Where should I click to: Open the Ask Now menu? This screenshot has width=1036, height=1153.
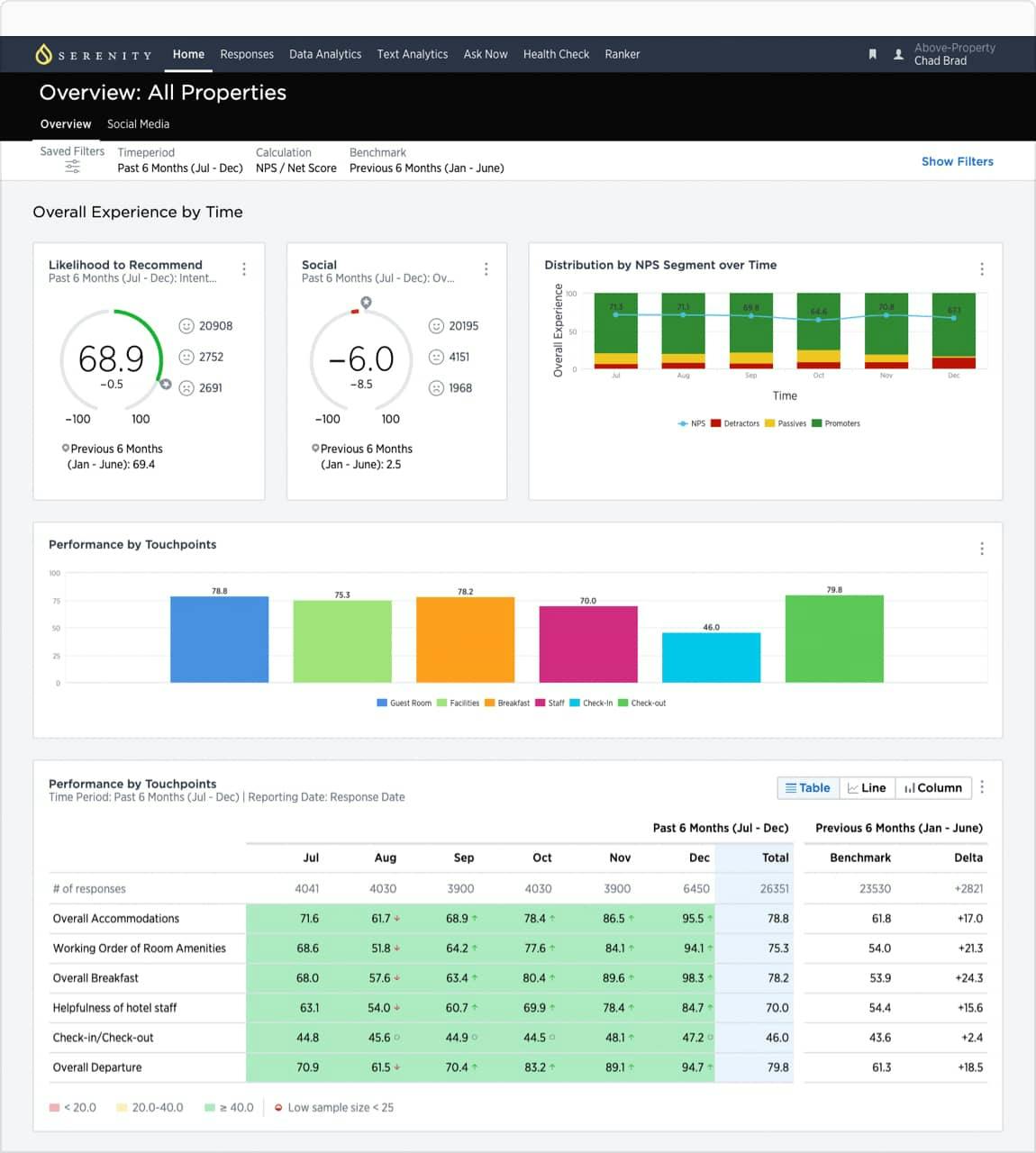pos(486,54)
